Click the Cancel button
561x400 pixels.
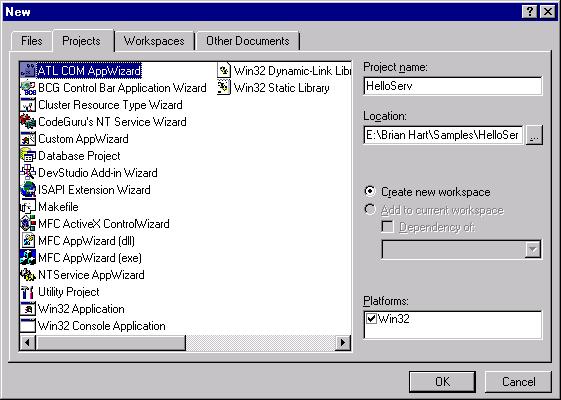(x=518, y=382)
